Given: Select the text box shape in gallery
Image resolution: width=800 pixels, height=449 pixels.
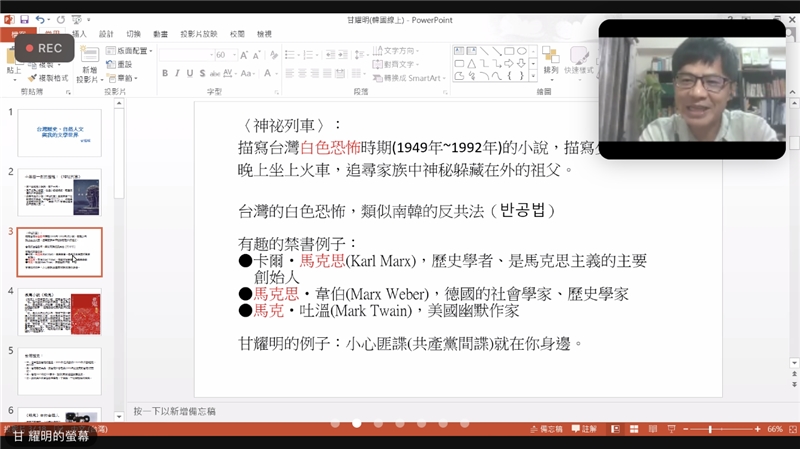Looking at the screenshot, I should 459,51.
